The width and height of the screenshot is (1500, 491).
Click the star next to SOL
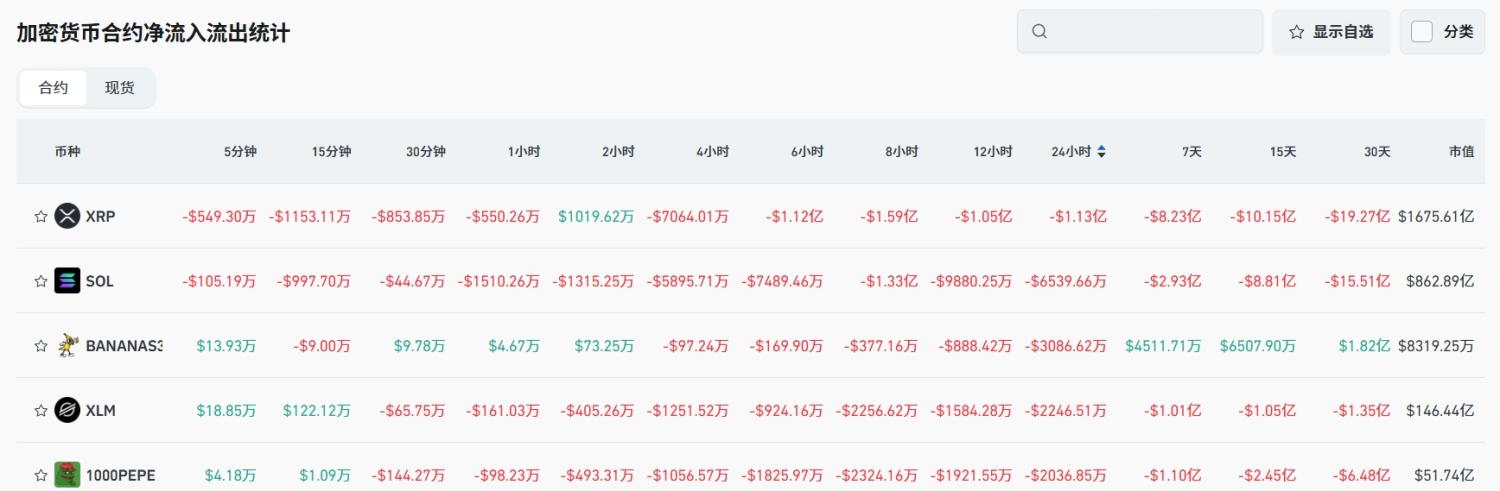tap(41, 281)
